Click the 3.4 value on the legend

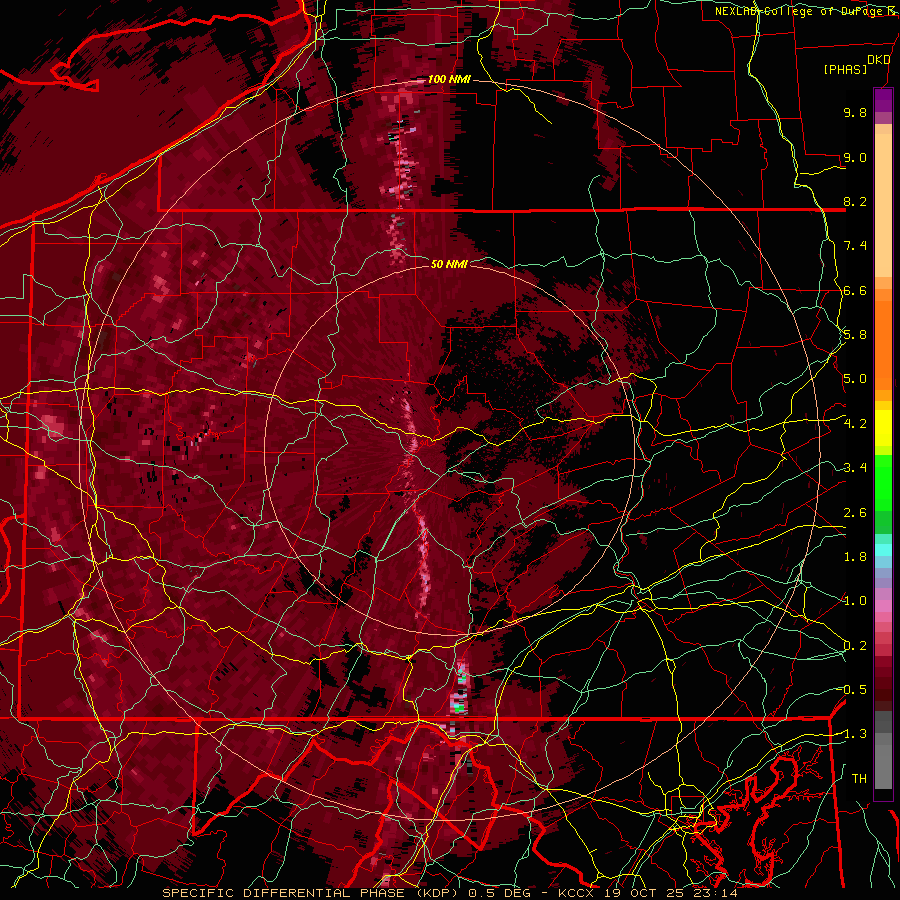pos(855,468)
